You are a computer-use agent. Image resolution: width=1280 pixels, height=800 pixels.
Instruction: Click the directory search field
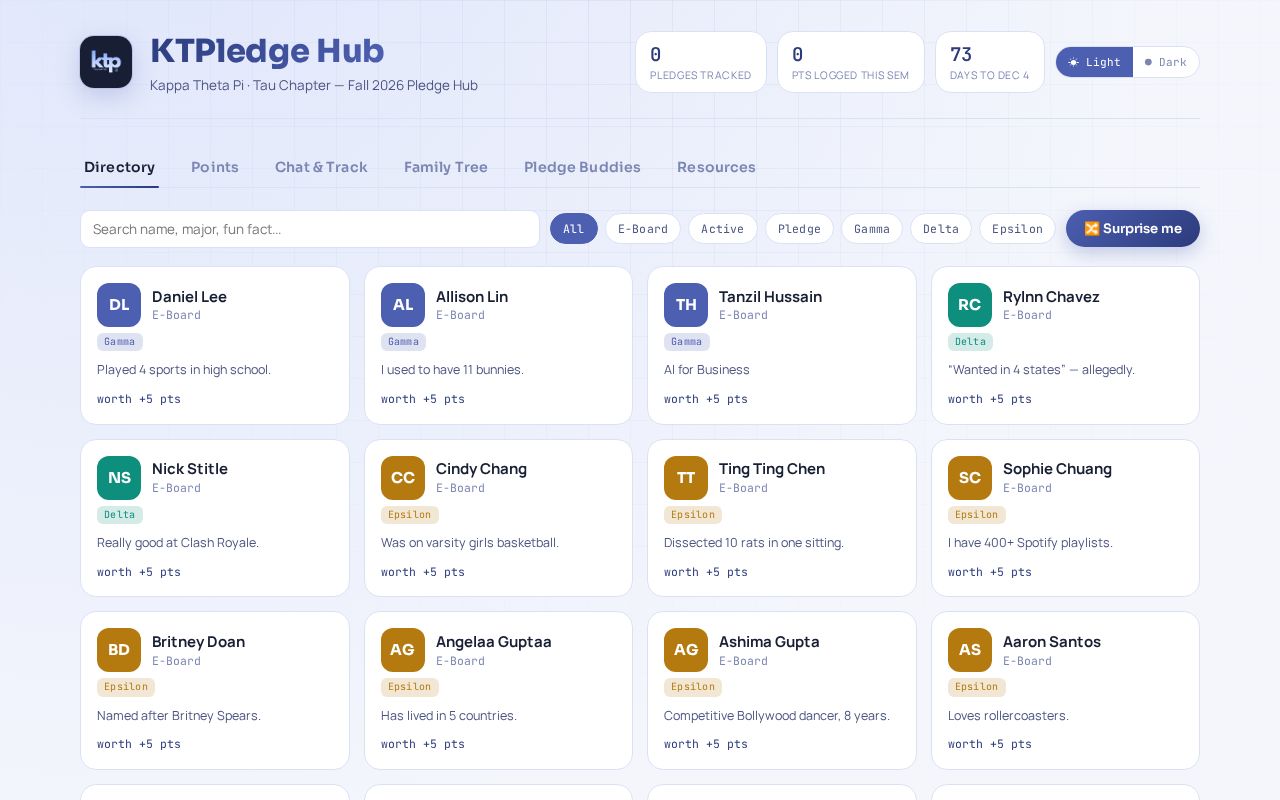[310, 229]
